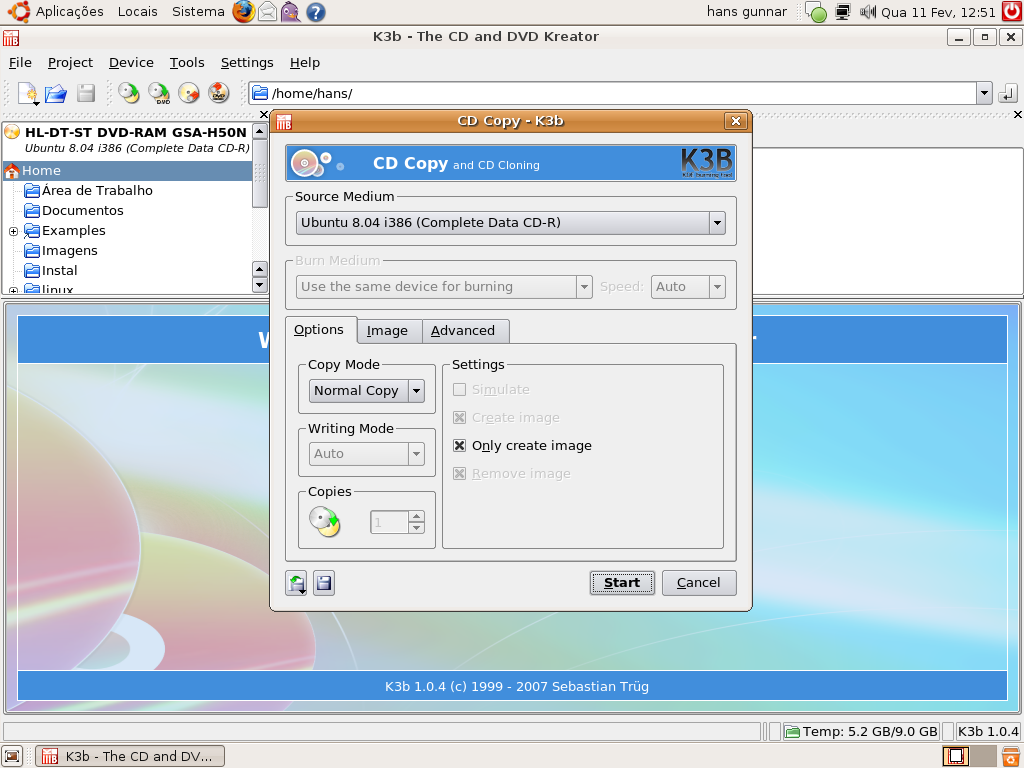Click the go button beside path field
Image resolution: width=1024 pixels, height=768 pixels.
1008,93
